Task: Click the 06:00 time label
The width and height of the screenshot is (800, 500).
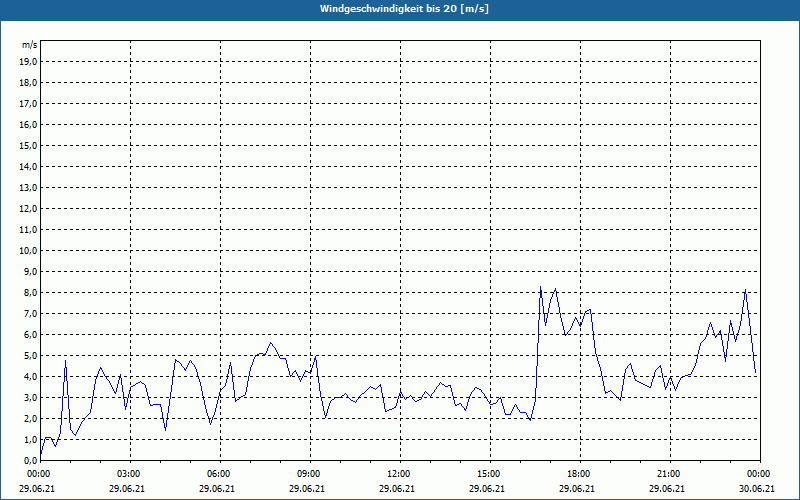Action: (x=220, y=474)
